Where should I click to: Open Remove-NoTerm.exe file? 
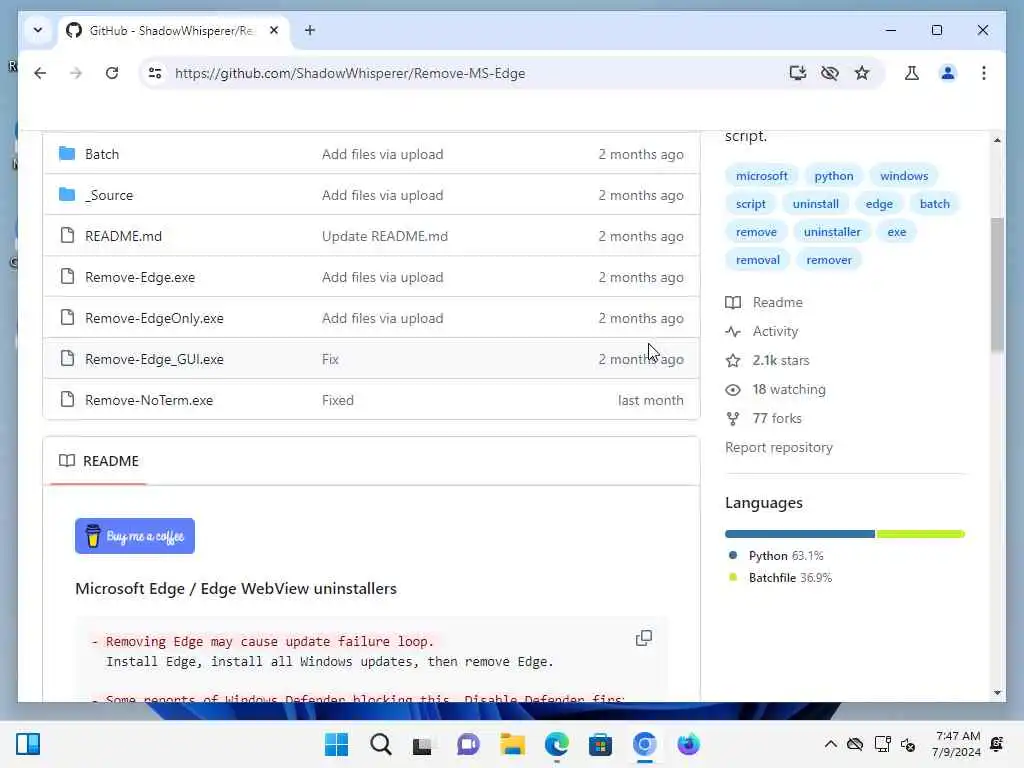(149, 400)
